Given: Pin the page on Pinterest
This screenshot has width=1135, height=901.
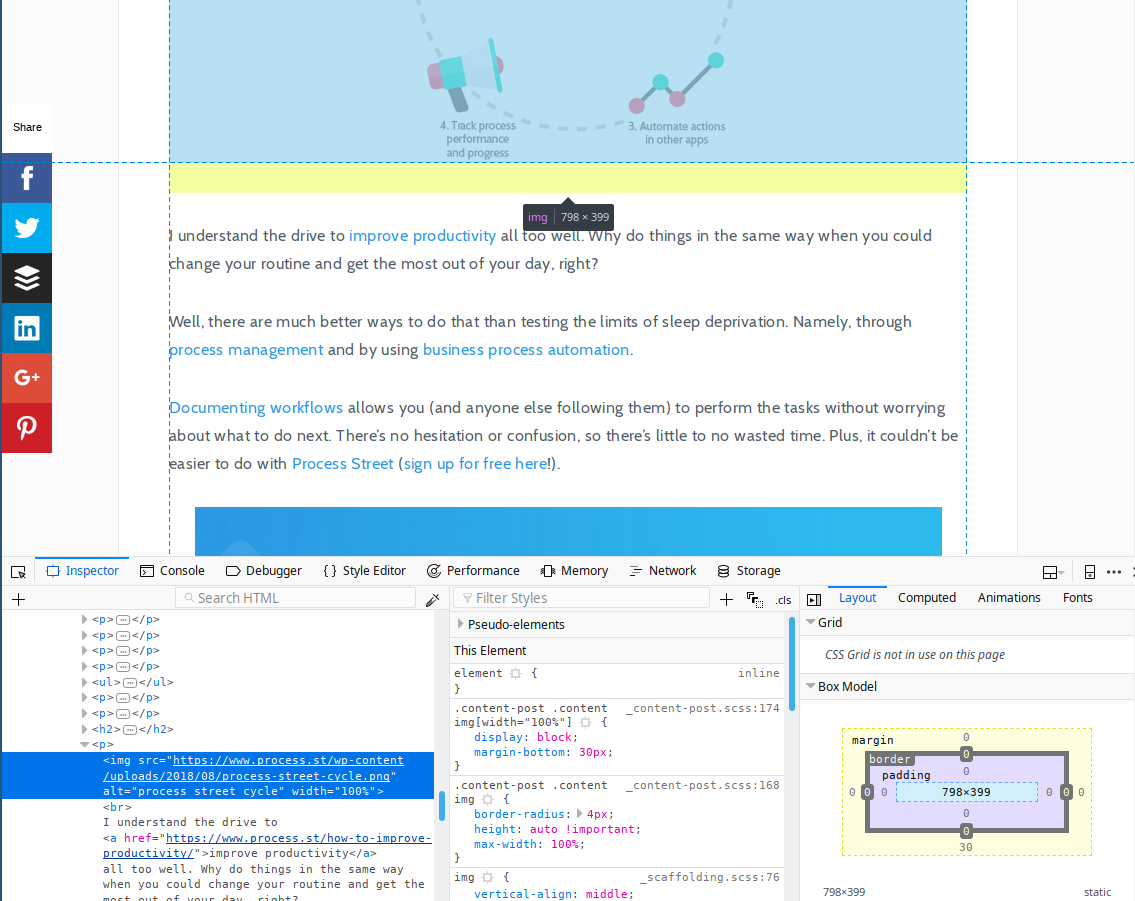Looking at the screenshot, I should [27, 428].
